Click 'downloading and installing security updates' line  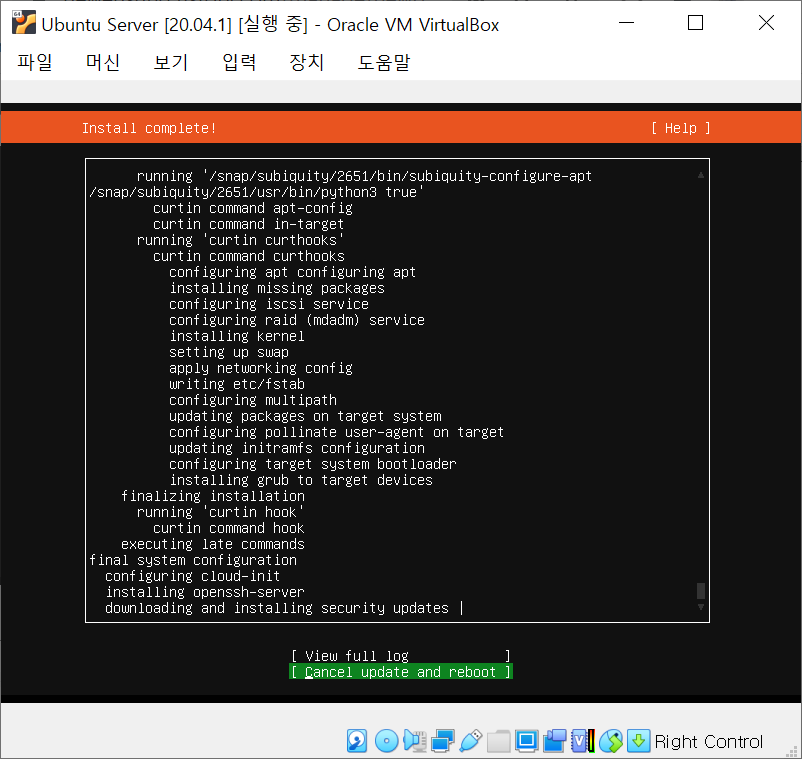[277, 608]
